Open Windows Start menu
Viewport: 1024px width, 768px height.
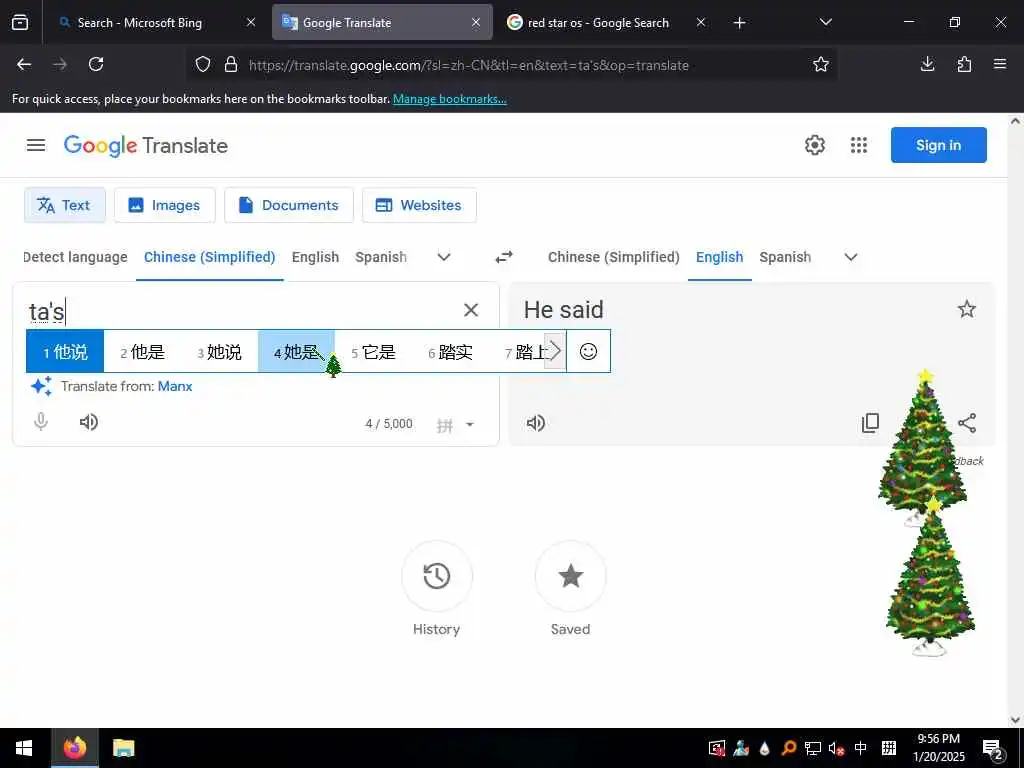(x=24, y=748)
